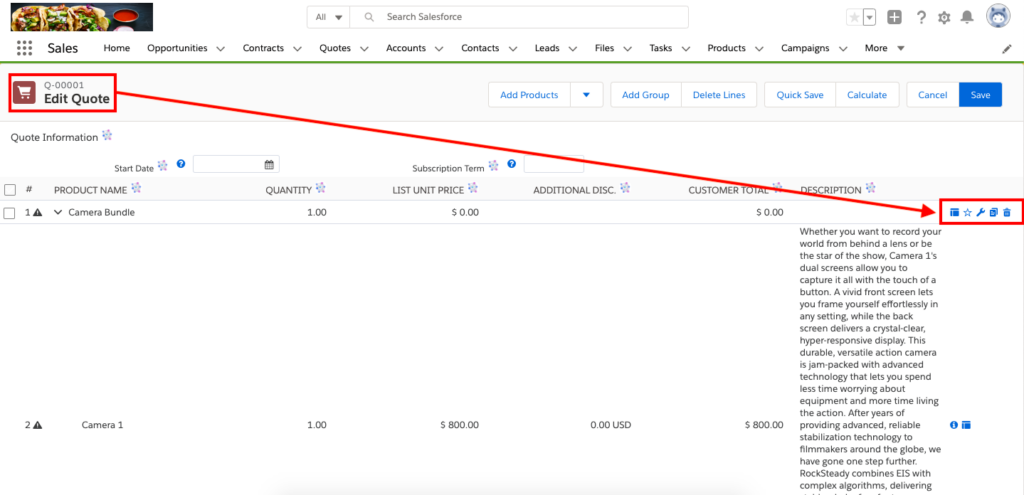Focus the Search Salesforce field

519,17
